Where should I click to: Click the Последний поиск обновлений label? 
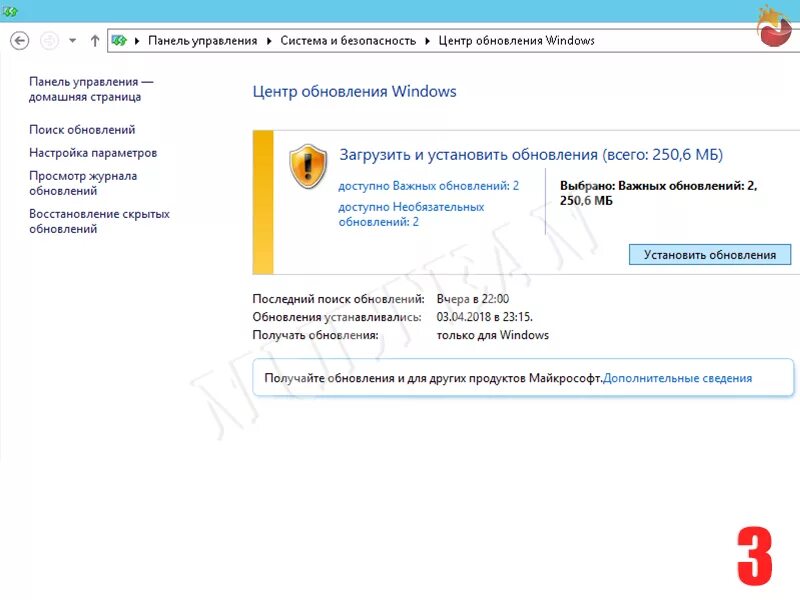(x=338, y=299)
